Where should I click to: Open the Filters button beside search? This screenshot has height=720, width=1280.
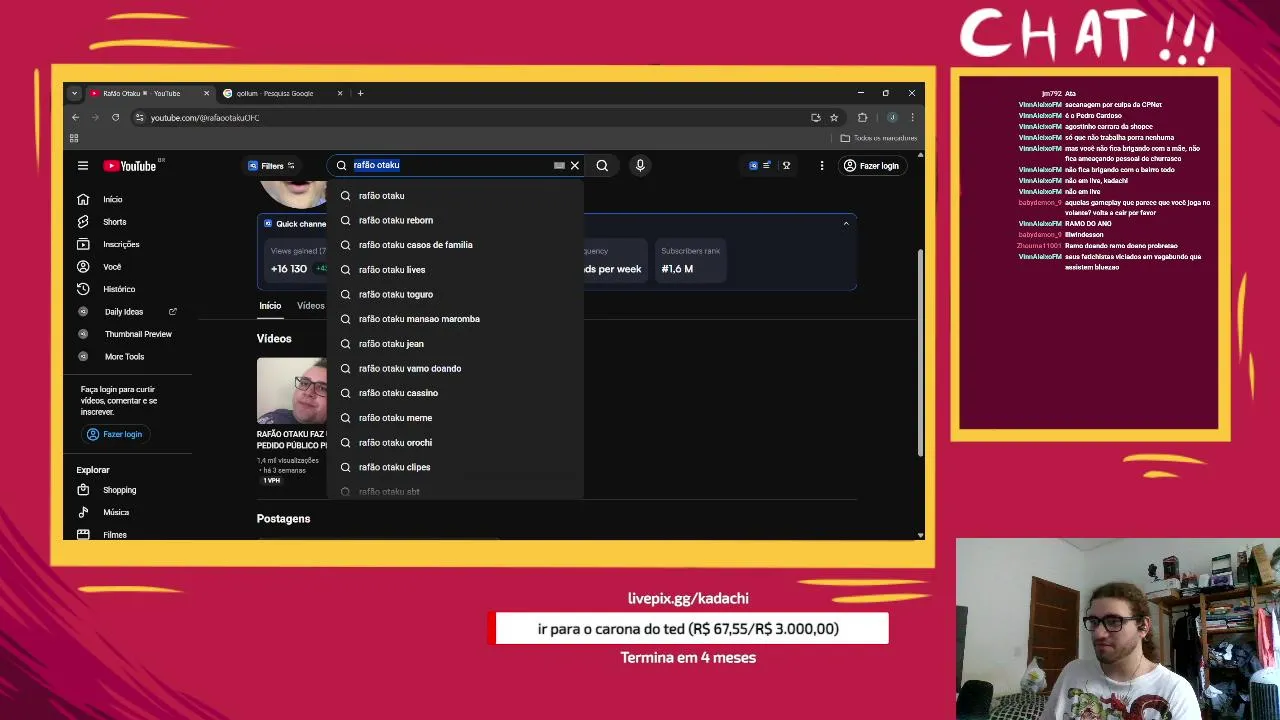pos(271,166)
